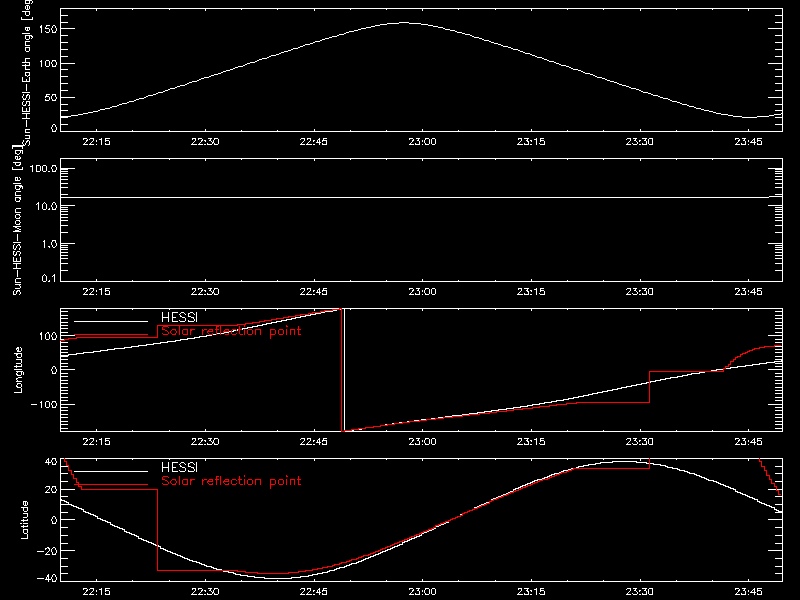Click the 40 tick on Latitude axis
This screenshot has width=800, height=600.
[51, 462]
